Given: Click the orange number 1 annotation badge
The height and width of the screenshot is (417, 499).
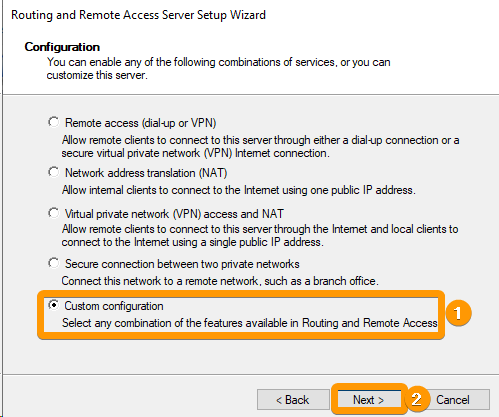Looking at the screenshot, I should coord(458,313).
